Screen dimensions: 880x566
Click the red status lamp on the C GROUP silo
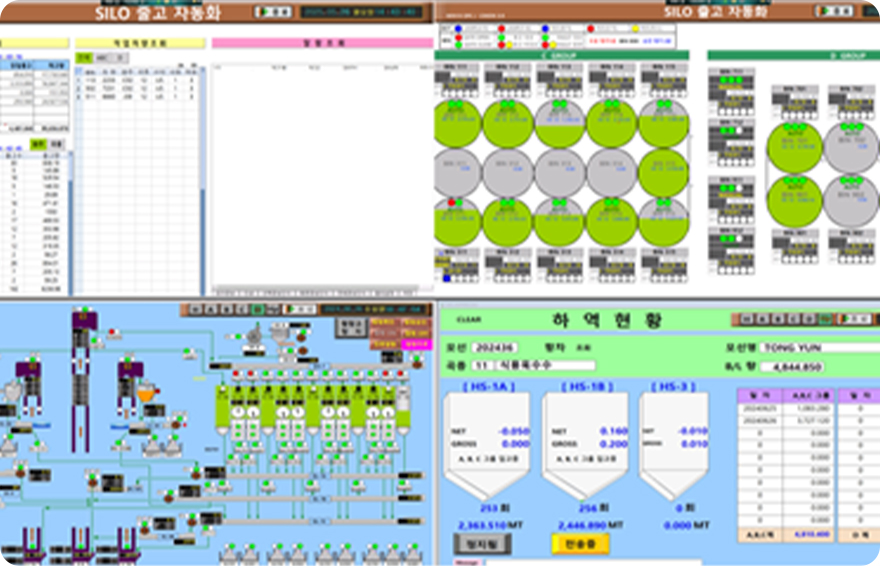coord(451,203)
